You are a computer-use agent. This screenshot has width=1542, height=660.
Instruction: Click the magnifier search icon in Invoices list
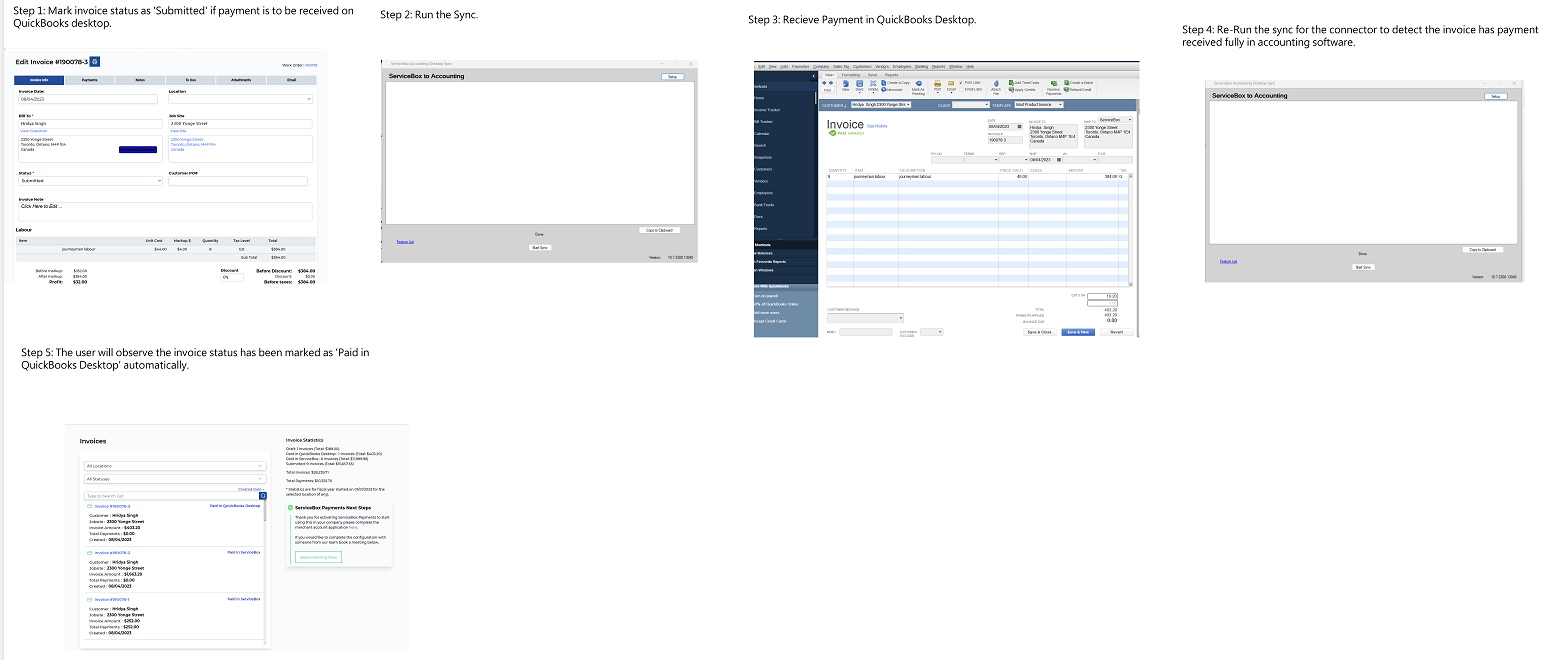[x=263, y=496]
